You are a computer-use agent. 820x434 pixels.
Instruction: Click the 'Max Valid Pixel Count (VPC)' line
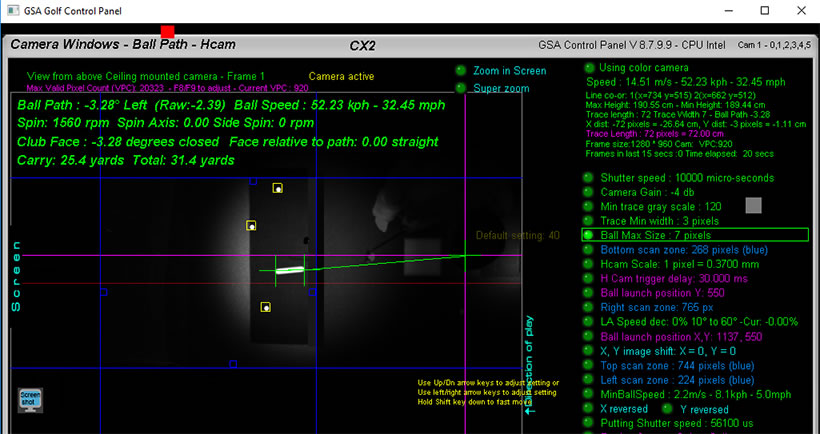(x=167, y=88)
